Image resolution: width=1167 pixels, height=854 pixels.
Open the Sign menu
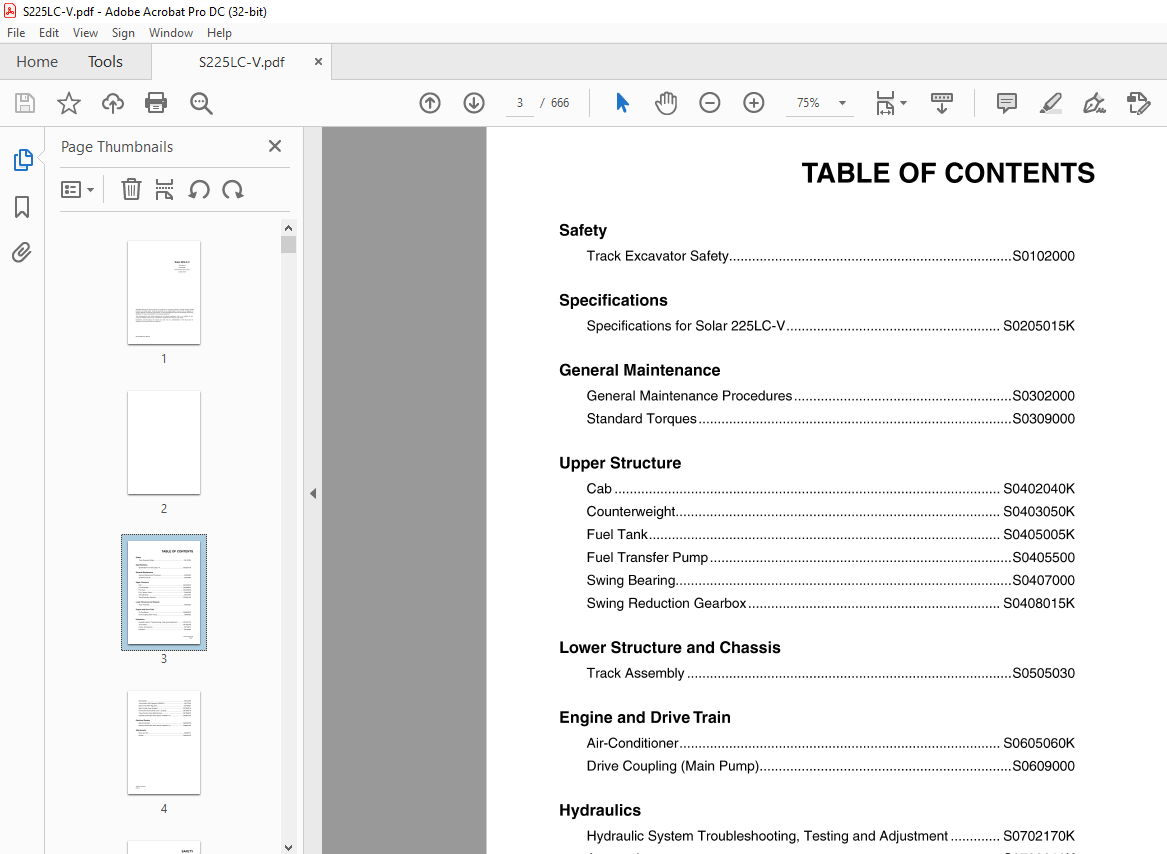[x=123, y=33]
